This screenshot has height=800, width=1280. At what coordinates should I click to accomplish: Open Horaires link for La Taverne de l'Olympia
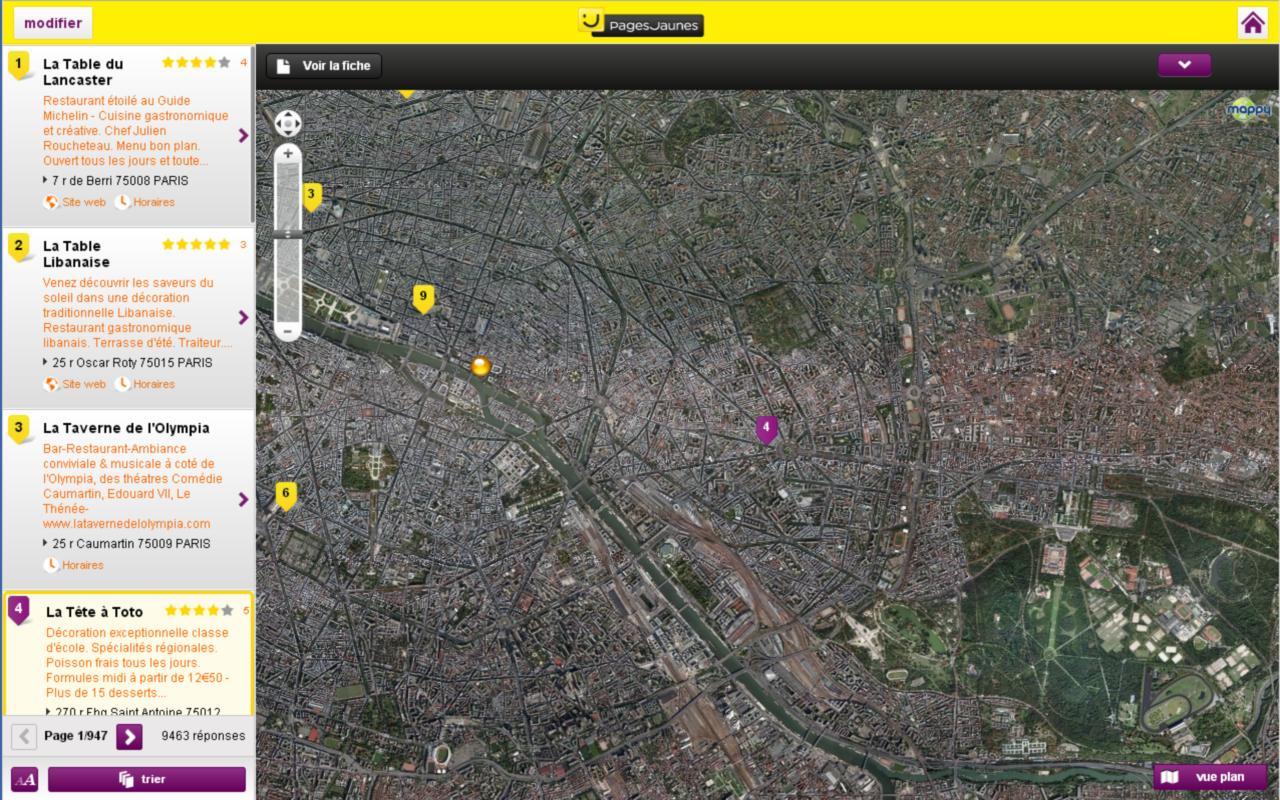[73, 565]
